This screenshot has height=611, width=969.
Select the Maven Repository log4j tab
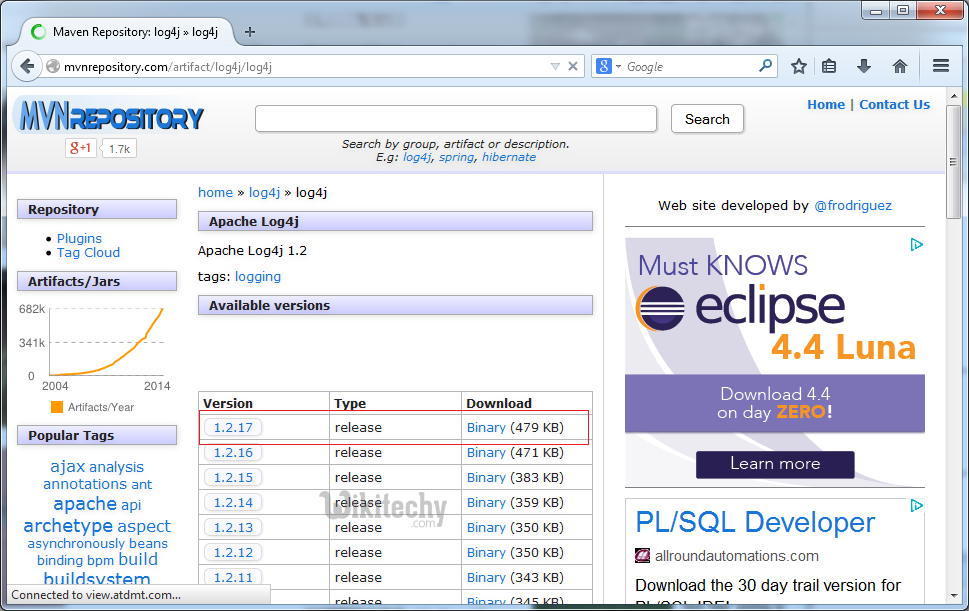pos(130,32)
